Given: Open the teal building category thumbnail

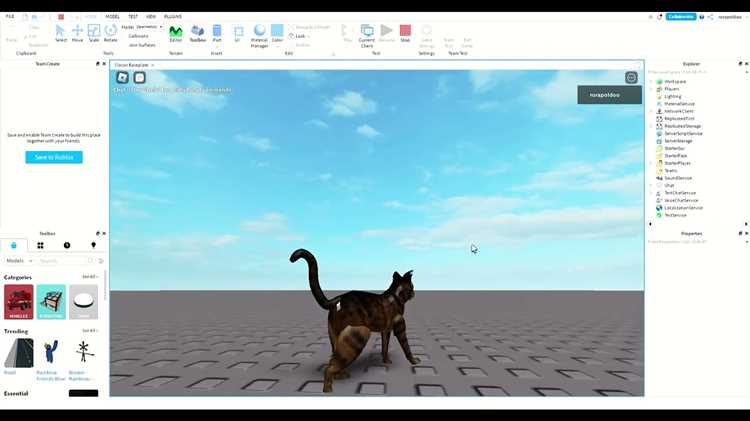Looking at the screenshot, I should click(x=51, y=302).
